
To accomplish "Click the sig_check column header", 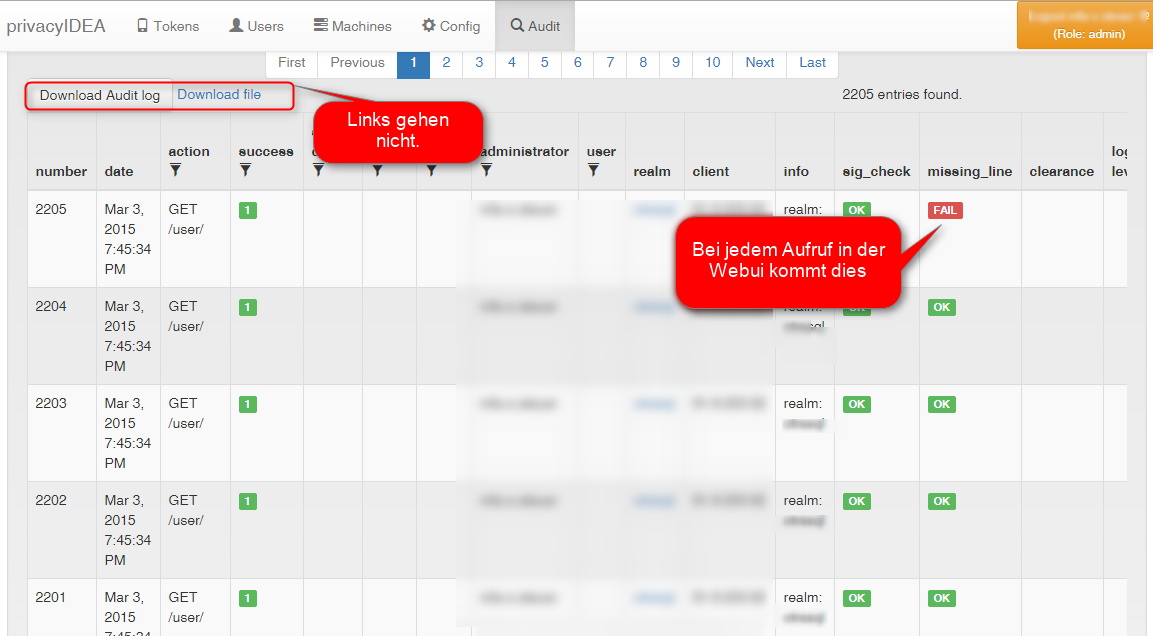I will 877,171.
